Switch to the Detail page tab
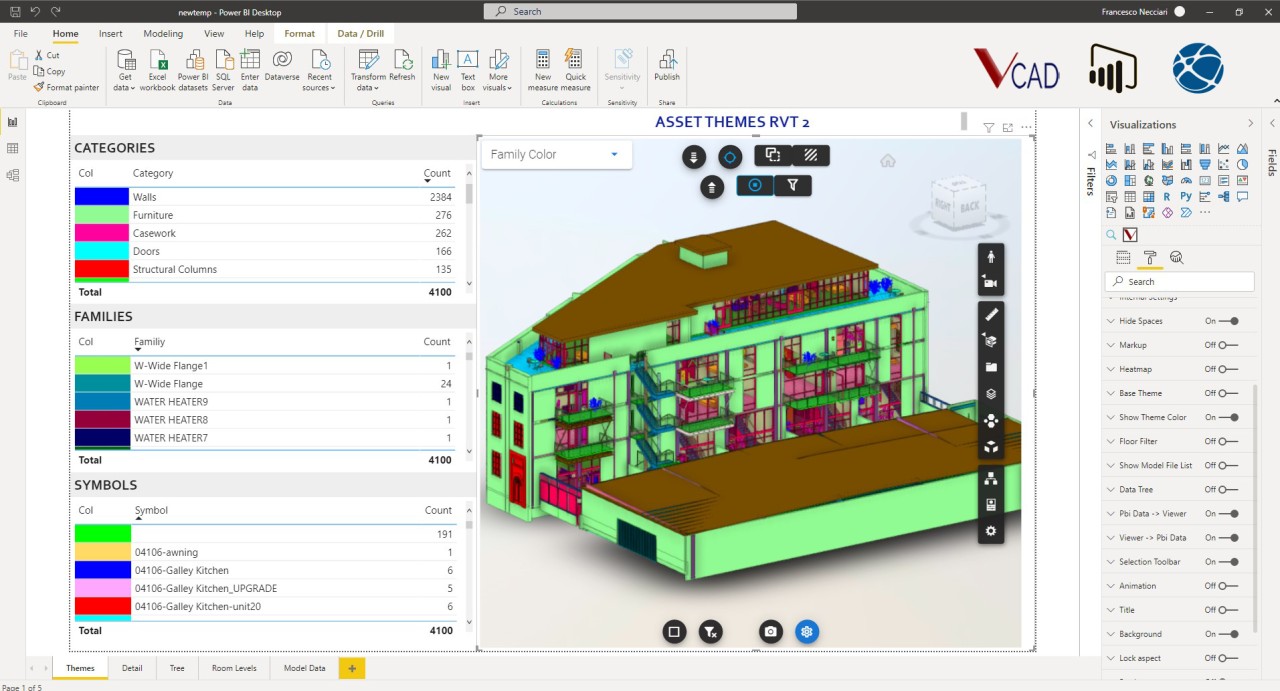 (x=132, y=668)
